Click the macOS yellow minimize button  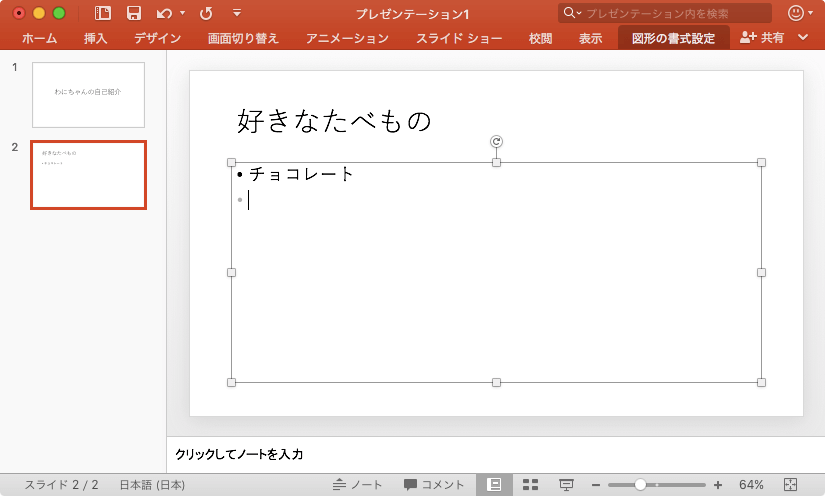39,13
